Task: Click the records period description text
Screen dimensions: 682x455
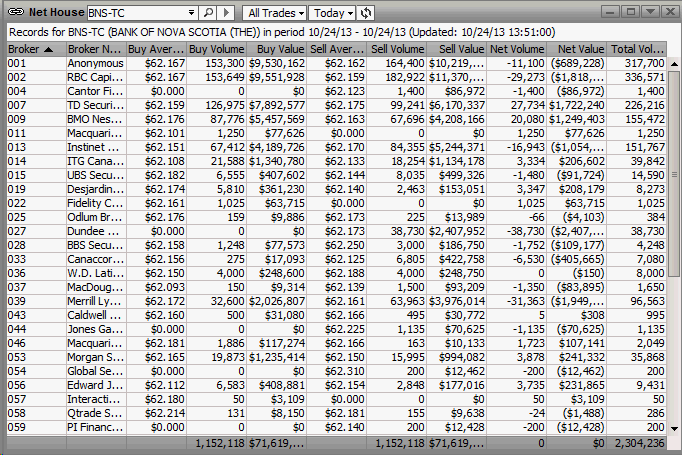Action: click(282, 32)
